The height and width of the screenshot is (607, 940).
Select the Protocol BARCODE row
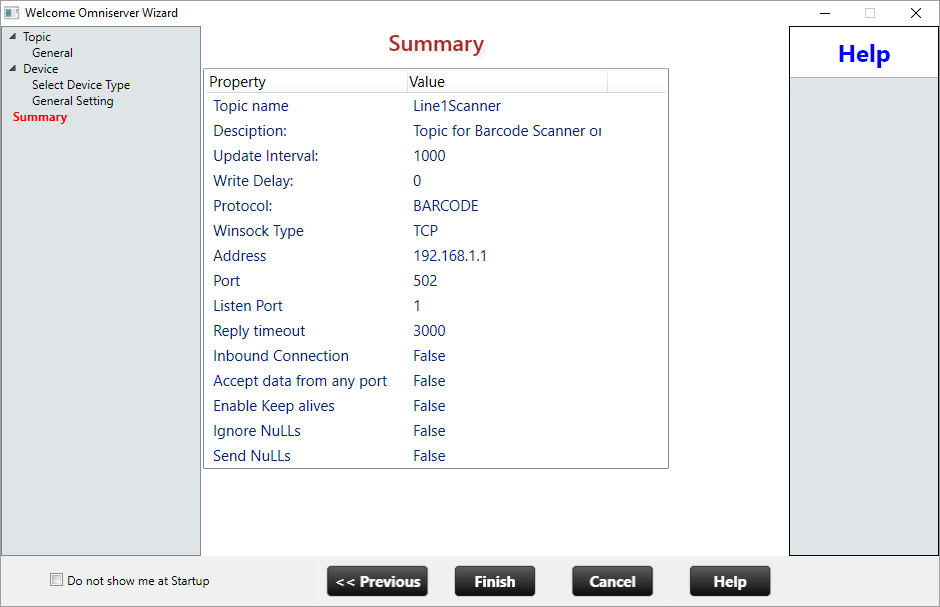coord(435,206)
